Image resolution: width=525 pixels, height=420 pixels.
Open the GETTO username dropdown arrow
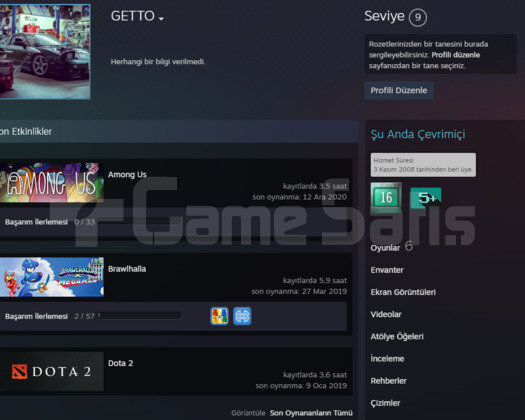[161, 19]
